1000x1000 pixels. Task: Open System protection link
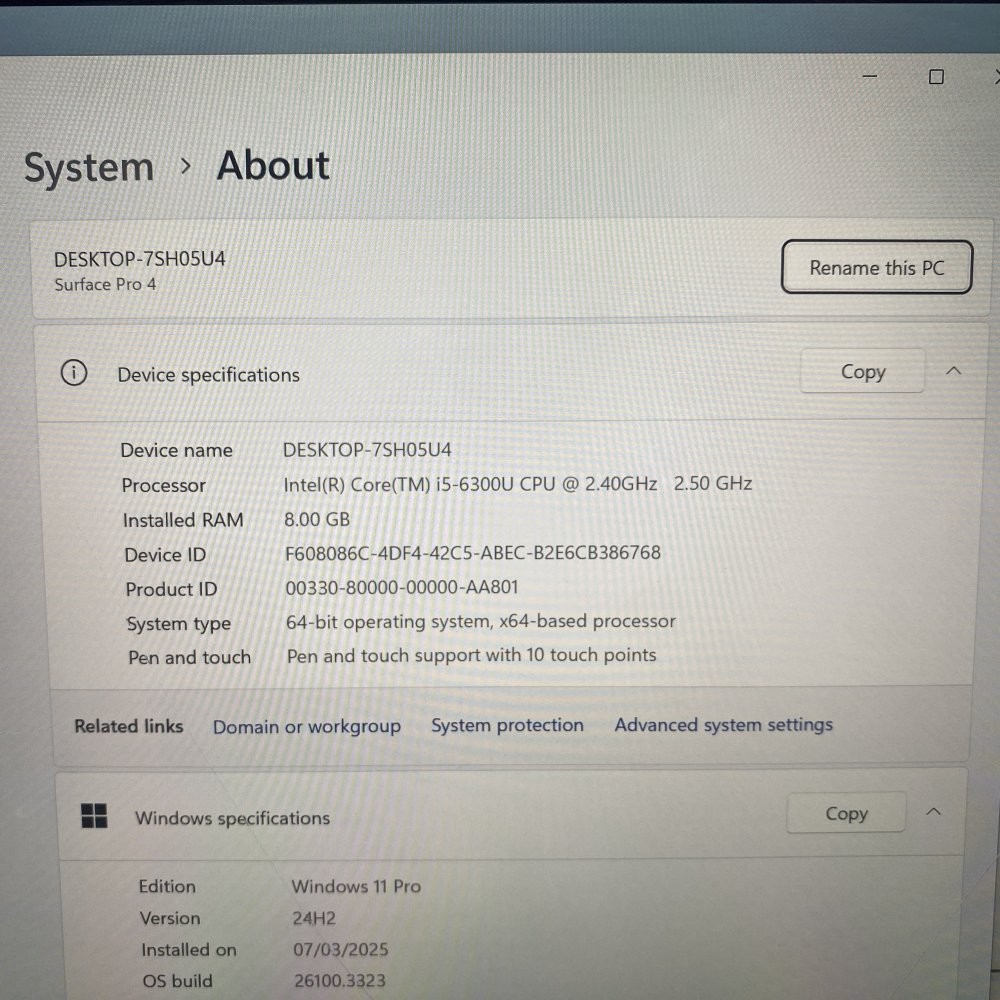click(508, 725)
